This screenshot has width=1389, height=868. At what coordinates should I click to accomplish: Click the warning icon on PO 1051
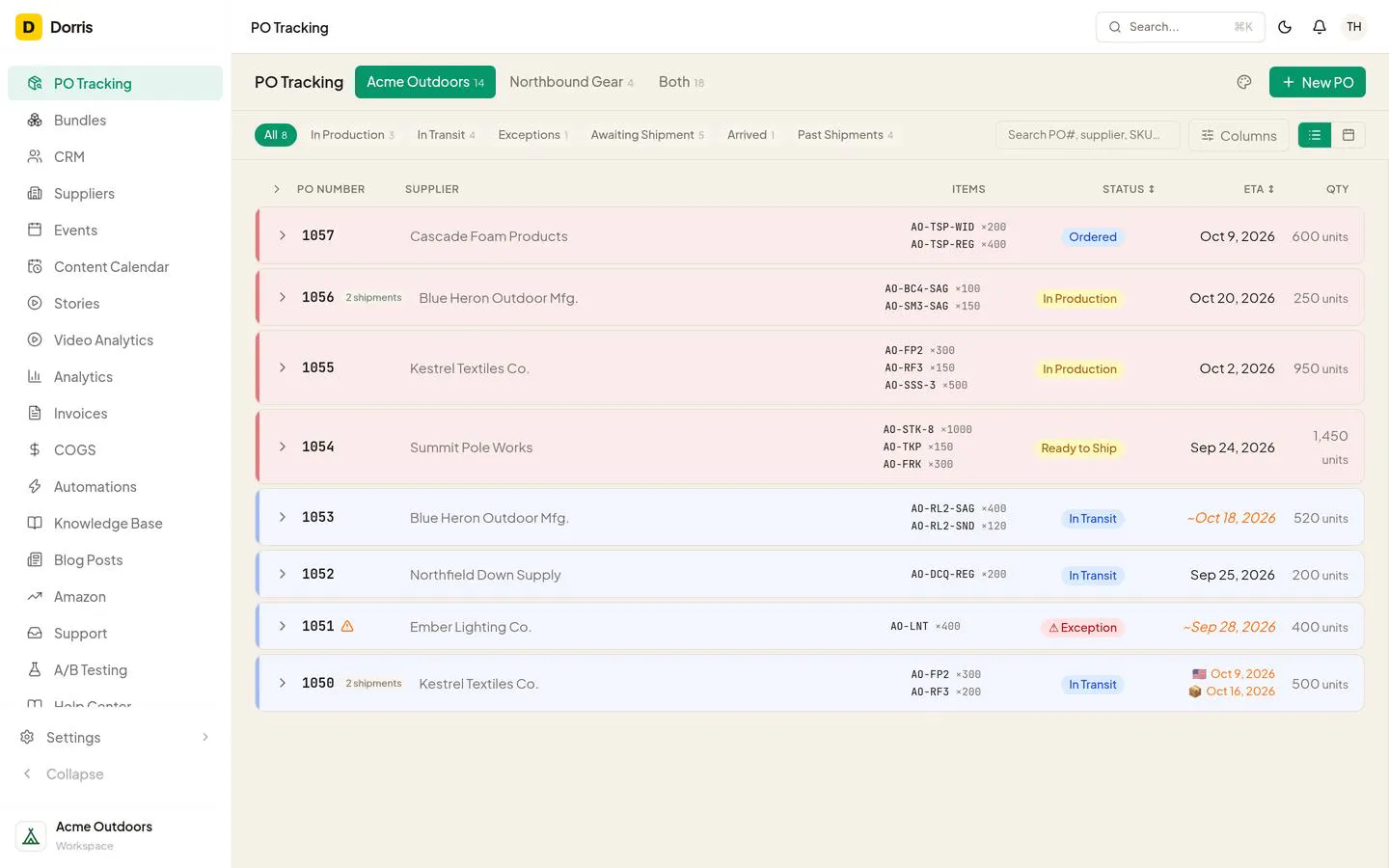tap(347, 626)
